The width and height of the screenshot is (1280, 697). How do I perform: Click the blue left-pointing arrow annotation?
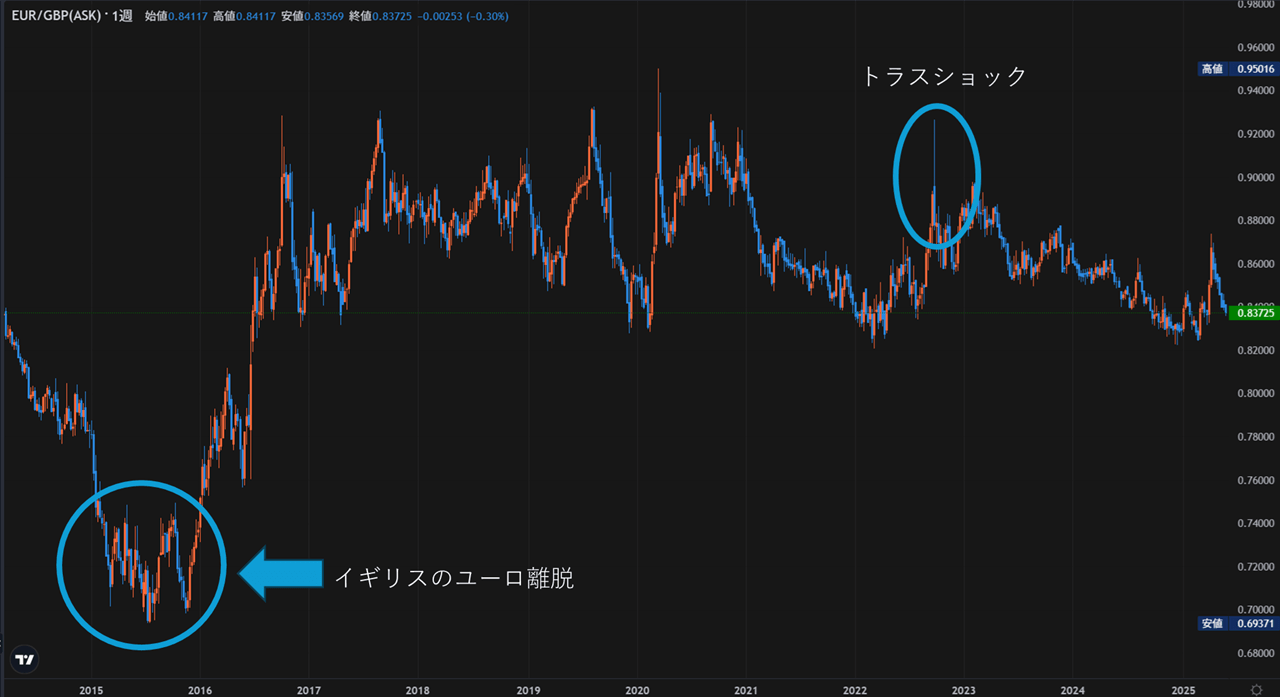pos(279,573)
